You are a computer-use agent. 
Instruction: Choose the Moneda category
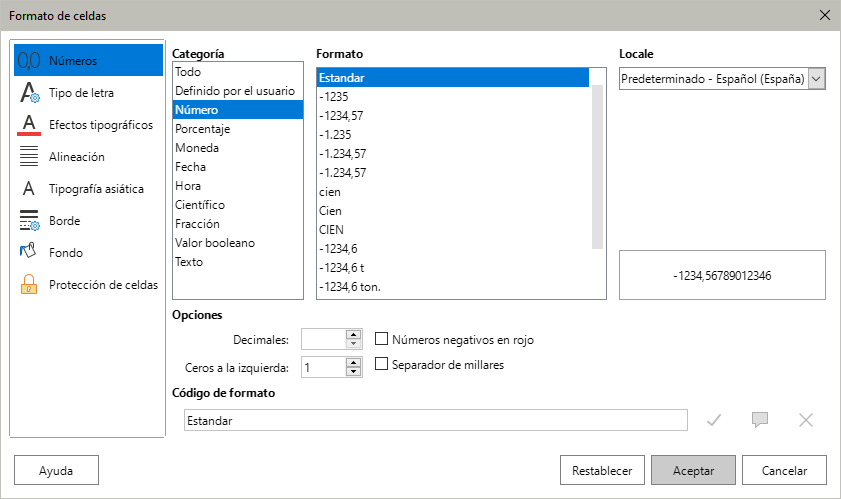238,148
